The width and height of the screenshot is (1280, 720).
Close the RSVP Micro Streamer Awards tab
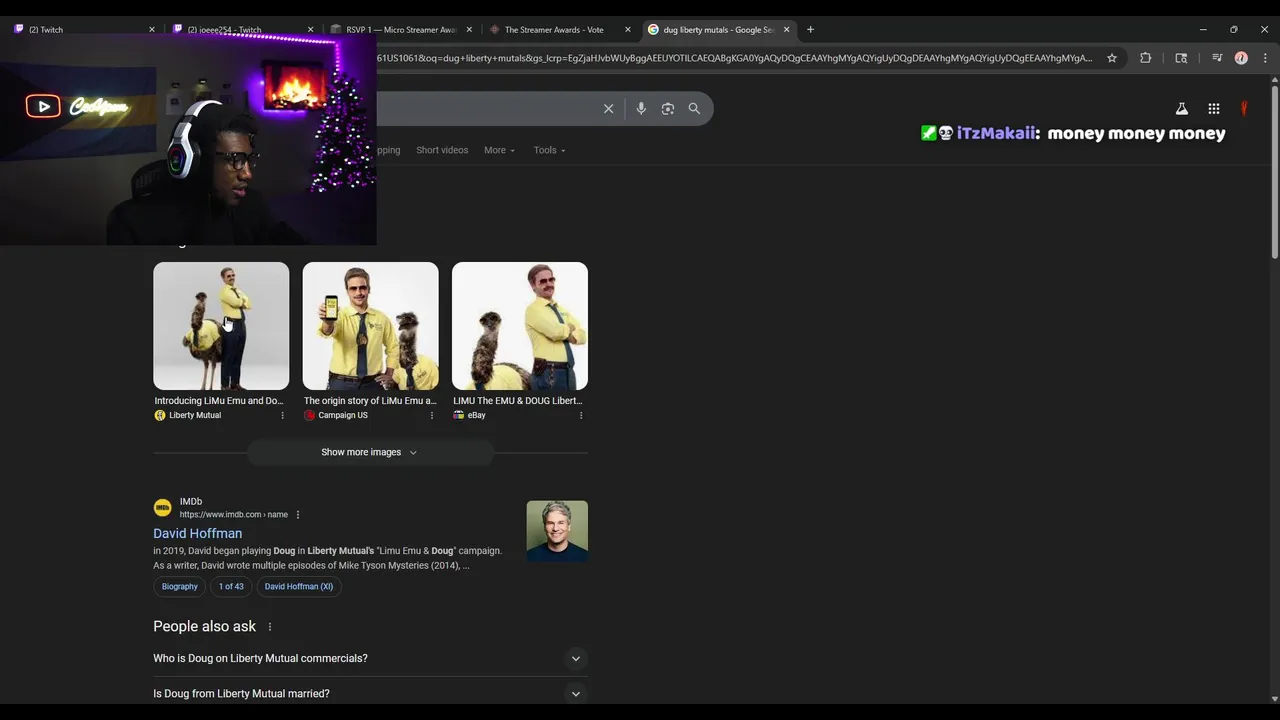coord(469,30)
